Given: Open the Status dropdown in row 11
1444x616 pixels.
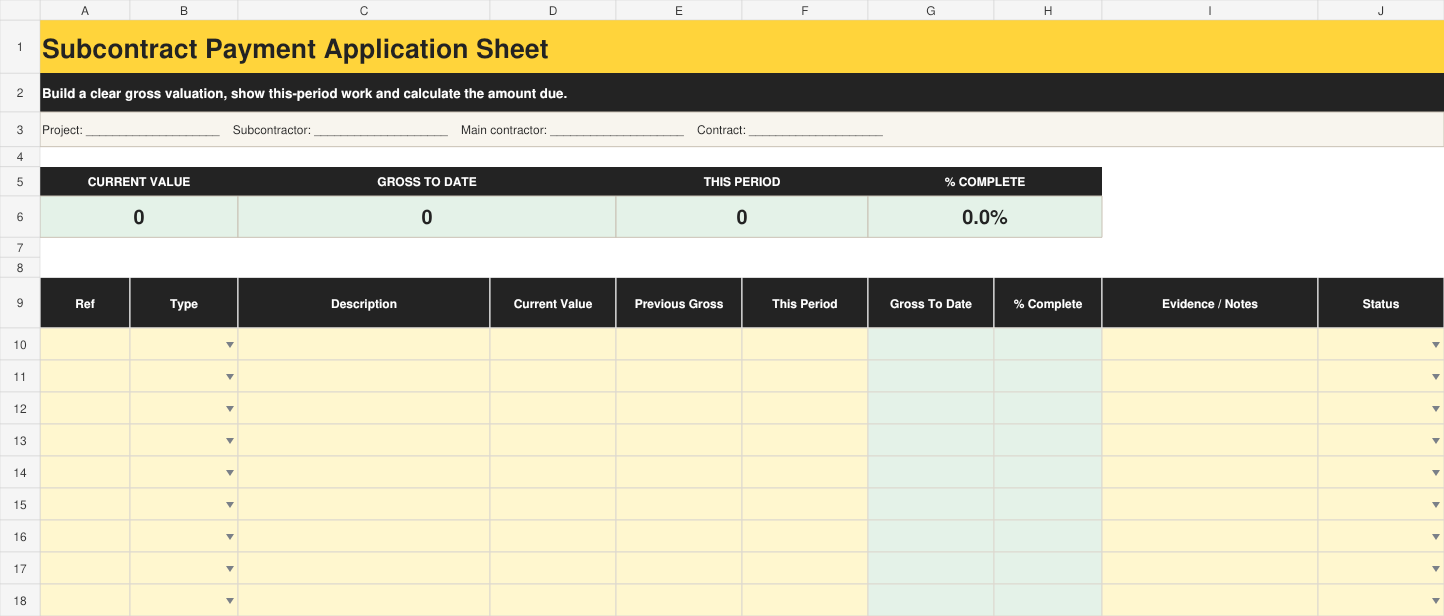Looking at the screenshot, I should (1436, 377).
